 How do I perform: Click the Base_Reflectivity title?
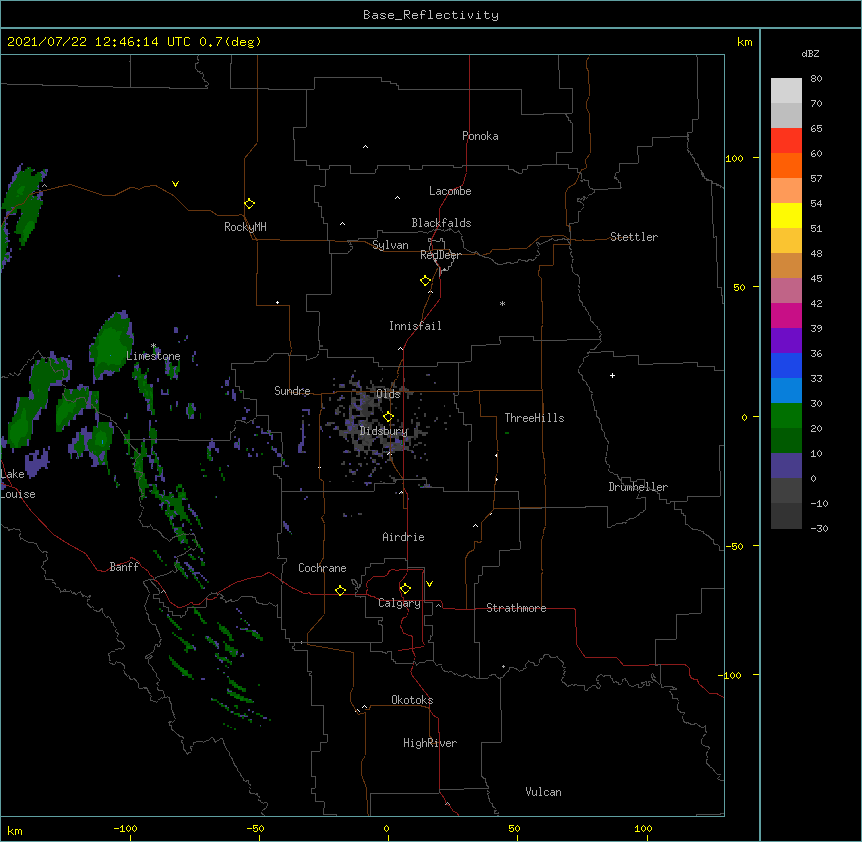click(431, 15)
